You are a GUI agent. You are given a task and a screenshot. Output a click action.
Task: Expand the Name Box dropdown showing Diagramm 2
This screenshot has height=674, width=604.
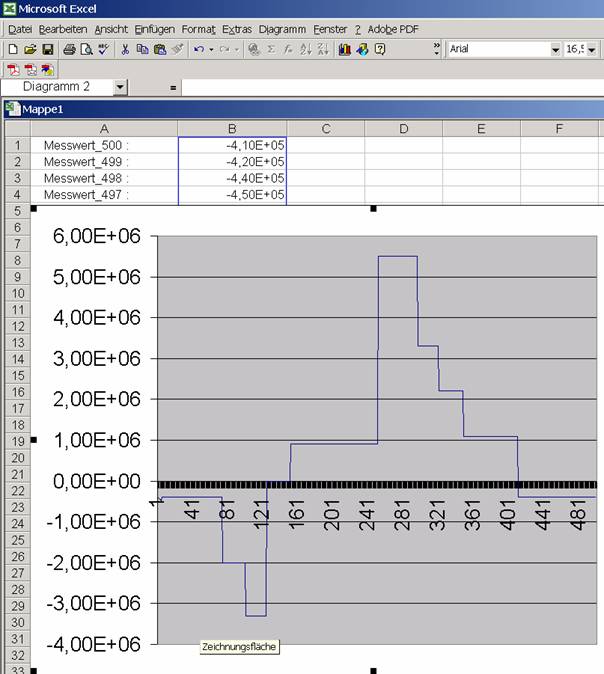[120, 87]
